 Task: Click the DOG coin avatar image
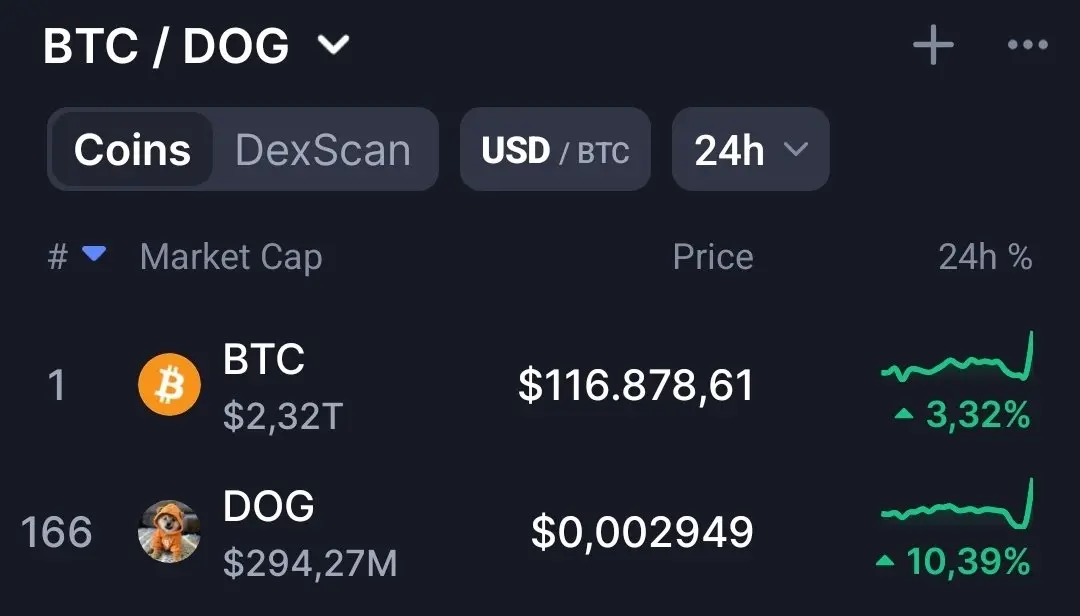169,531
